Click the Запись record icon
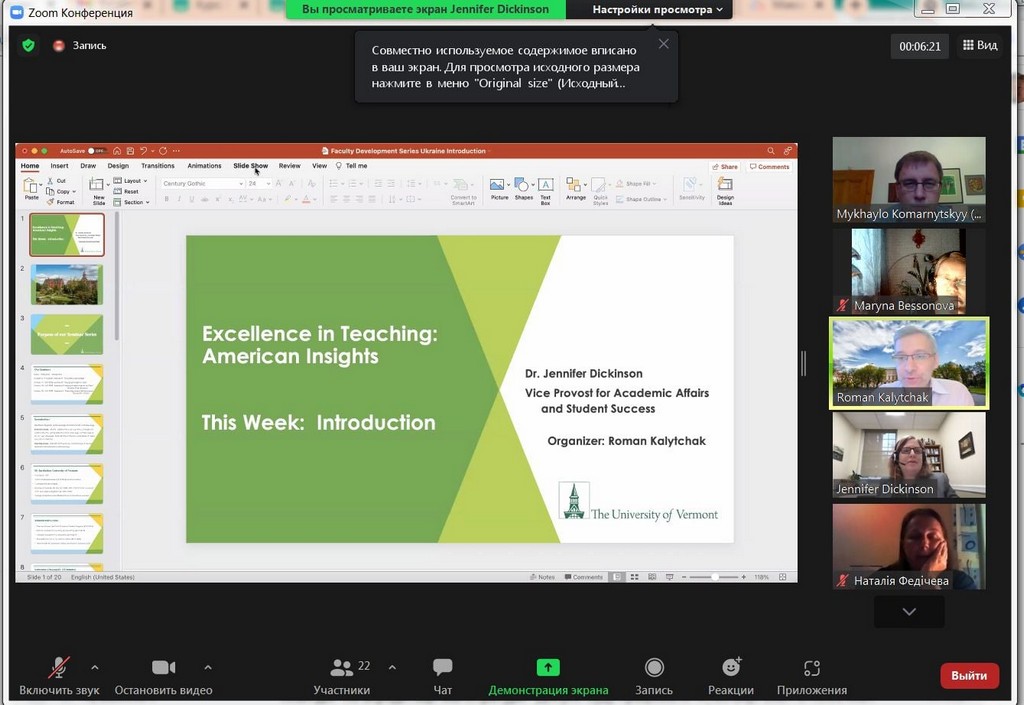This screenshot has height=705, width=1024. click(654, 675)
